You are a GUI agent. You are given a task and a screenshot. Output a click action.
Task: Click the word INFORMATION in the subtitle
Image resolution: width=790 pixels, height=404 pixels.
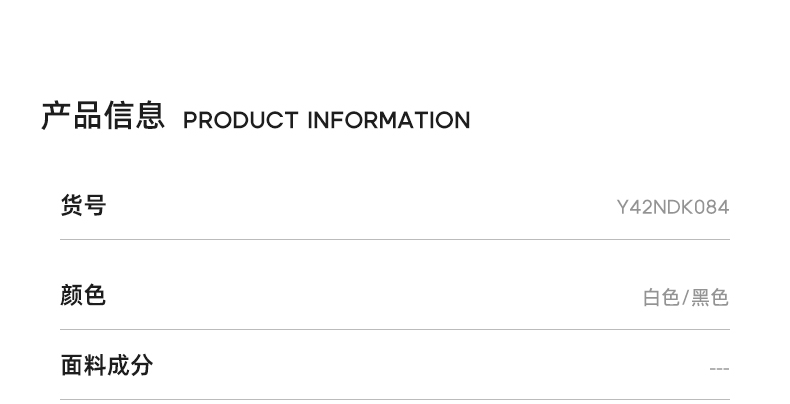pos(388,121)
